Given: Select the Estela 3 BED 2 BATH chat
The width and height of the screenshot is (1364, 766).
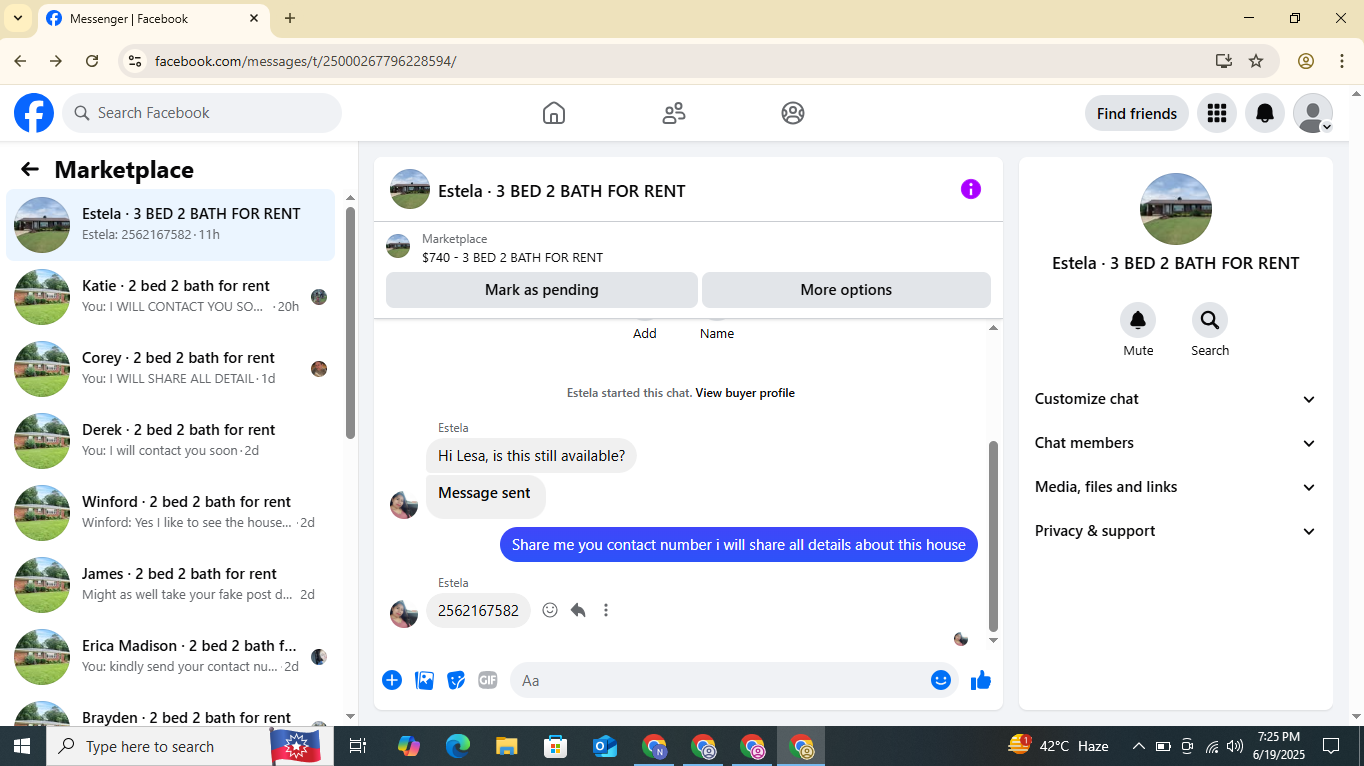Looking at the screenshot, I should click(170, 225).
